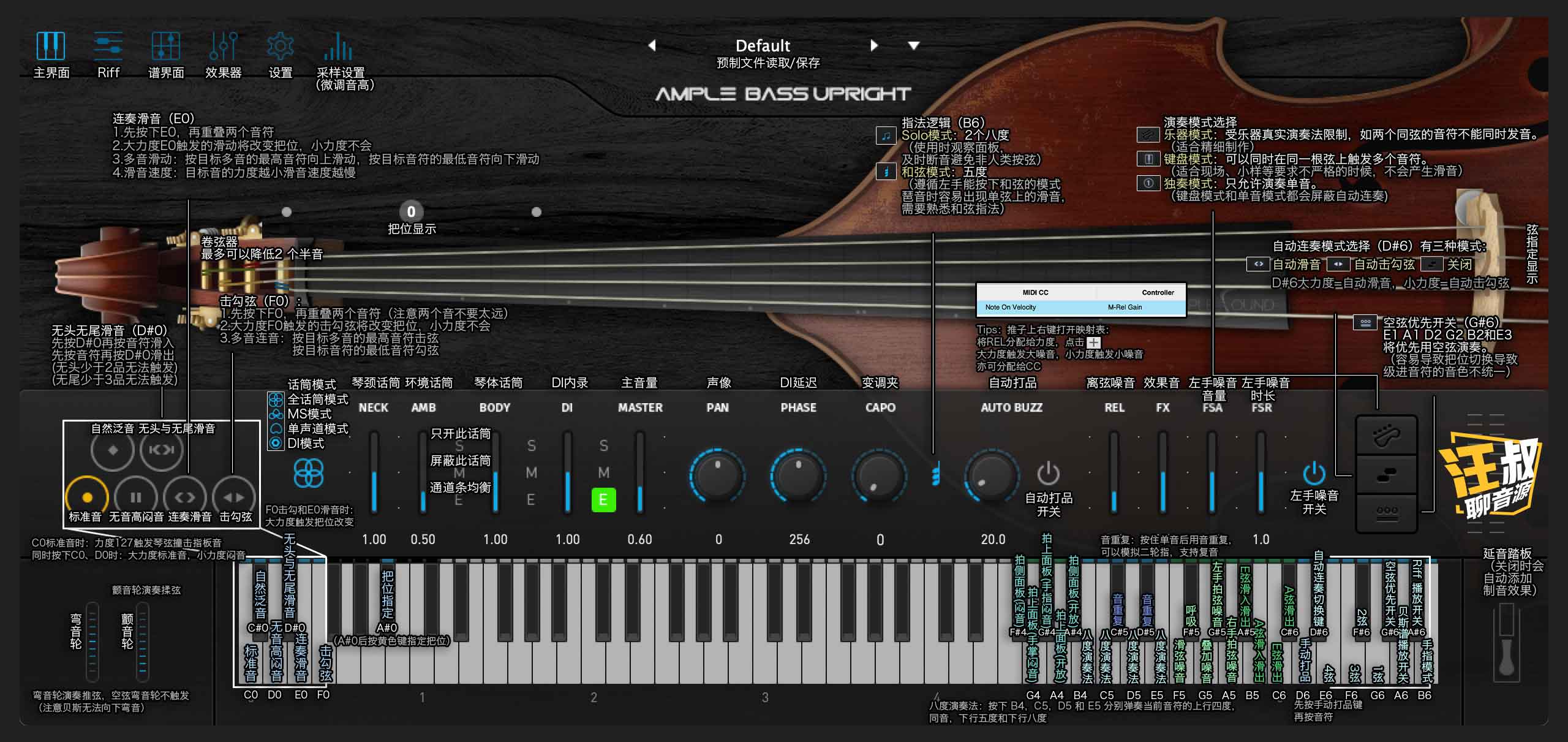Viewport: 1568px width, 742px height.
Task: Open the 采样设置 sample settings icon
Action: click(338, 47)
